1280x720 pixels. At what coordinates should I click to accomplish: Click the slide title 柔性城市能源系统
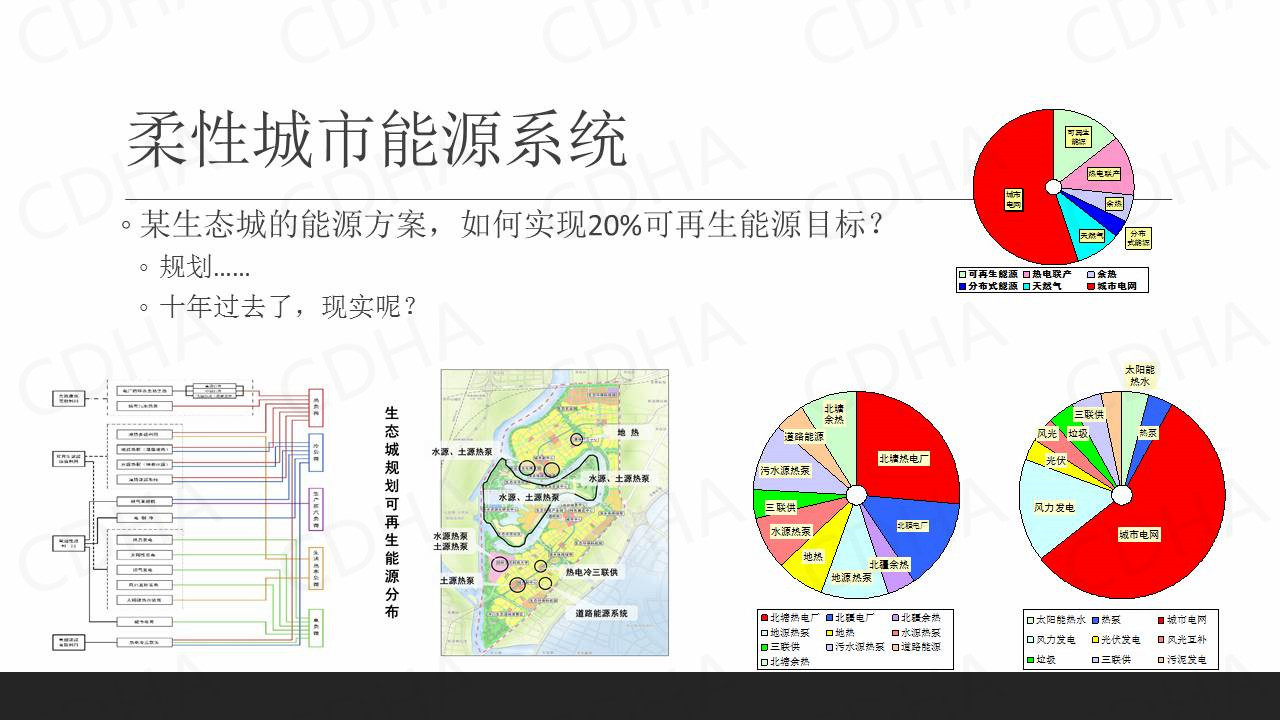(377, 141)
